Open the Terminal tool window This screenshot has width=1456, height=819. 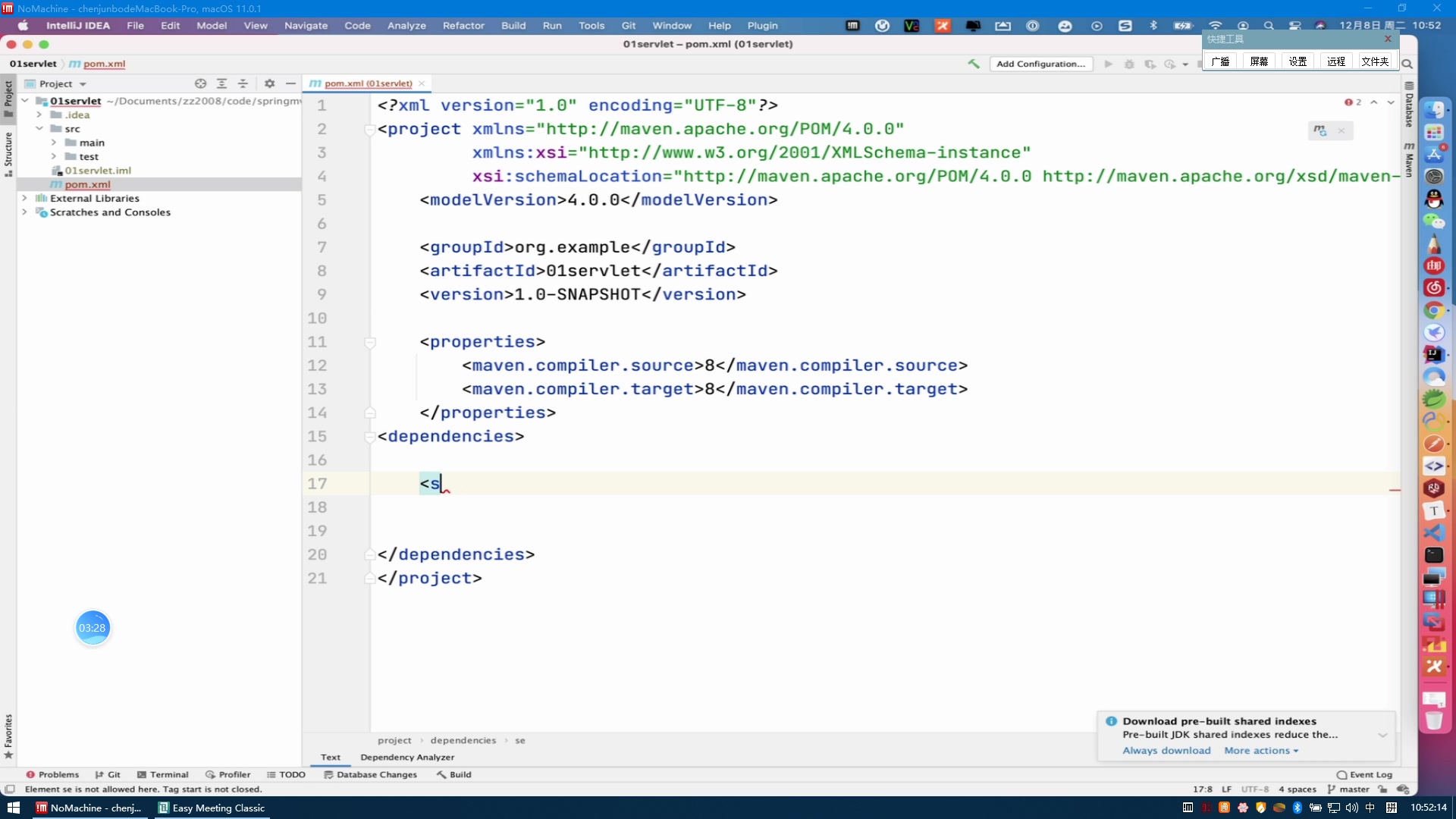pos(162,774)
